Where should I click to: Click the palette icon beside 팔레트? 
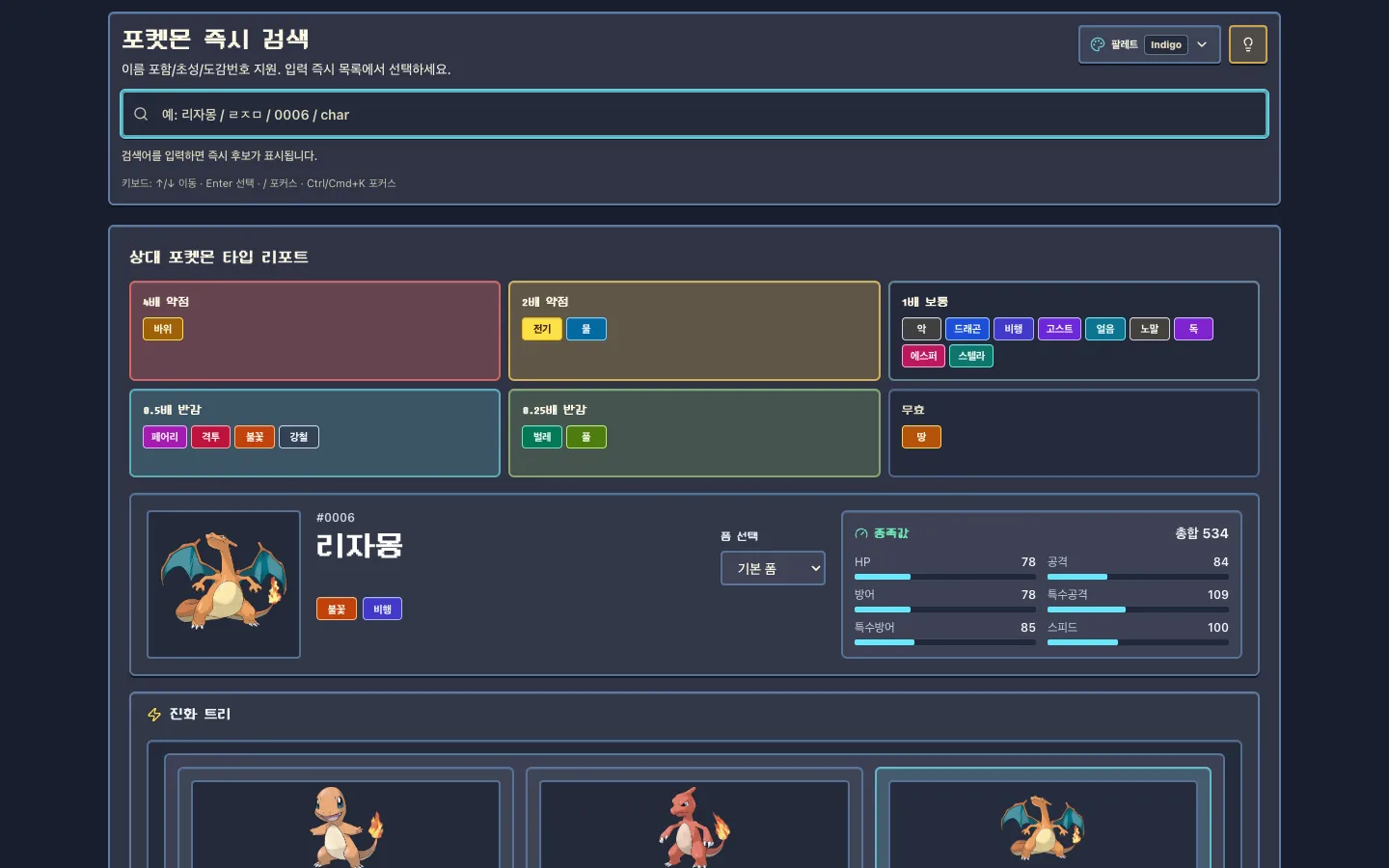point(1097,44)
